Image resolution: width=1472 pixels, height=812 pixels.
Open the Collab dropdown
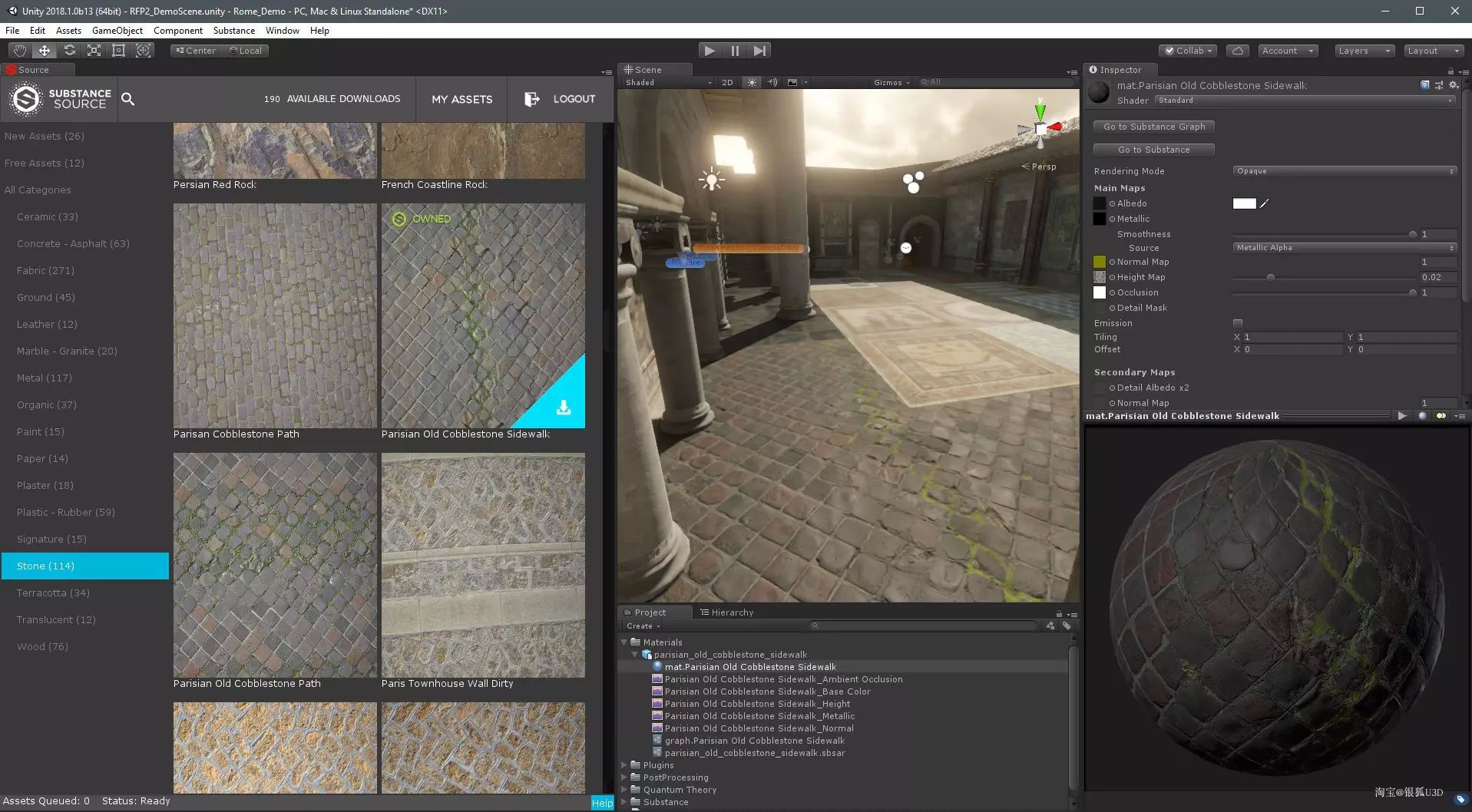tap(1188, 51)
